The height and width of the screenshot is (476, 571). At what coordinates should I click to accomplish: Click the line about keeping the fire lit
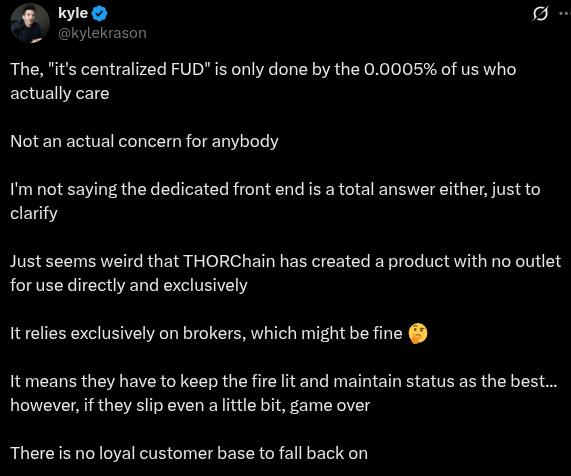pos(284,381)
